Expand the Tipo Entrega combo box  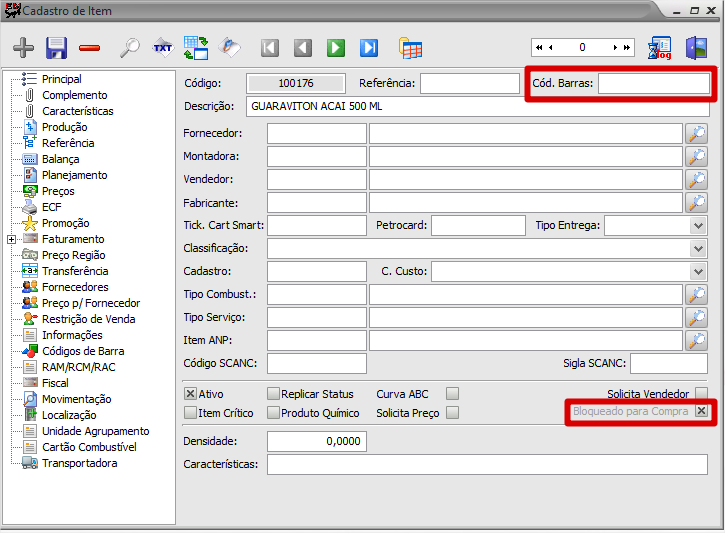[698, 226]
